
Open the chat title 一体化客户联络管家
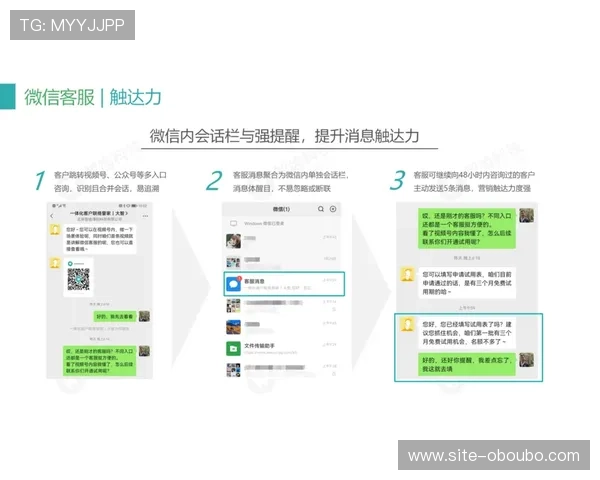(x=99, y=213)
